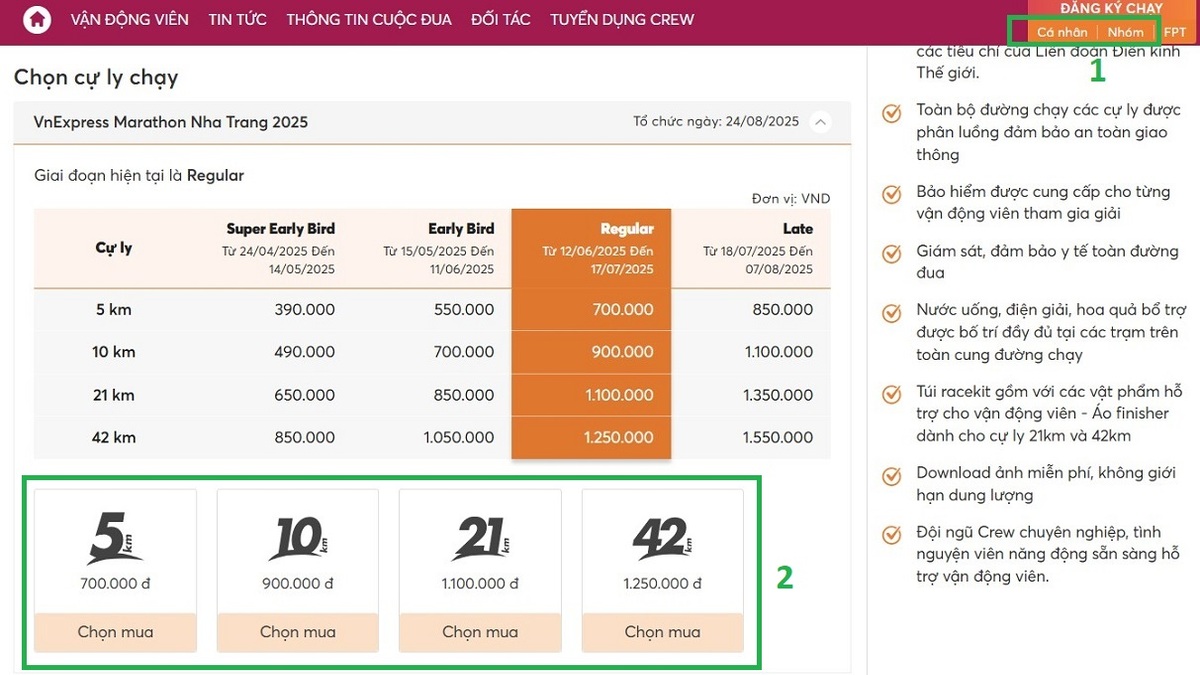Image resolution: width=1200 pixels, height=675 pixels.
Task: Click the 'Tổ chức ngày: 24/08/2025' date text
Action: click(716, 122)
